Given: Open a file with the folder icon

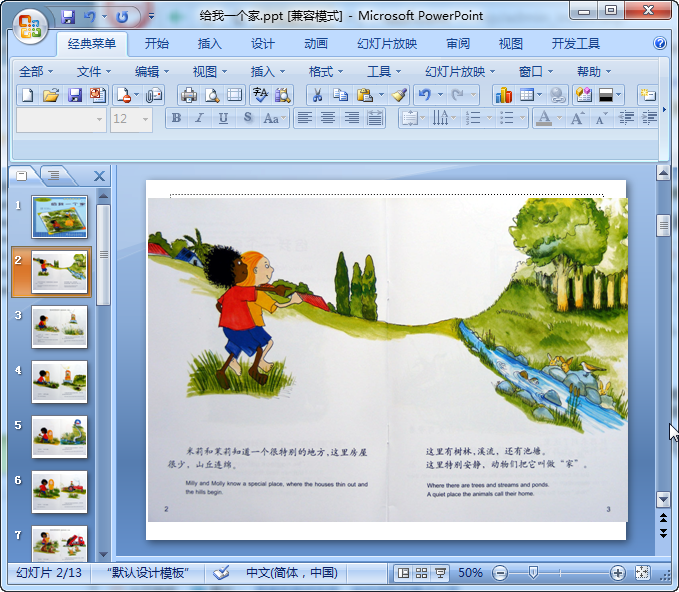Looking at the screenshot, I should point(51,95).
